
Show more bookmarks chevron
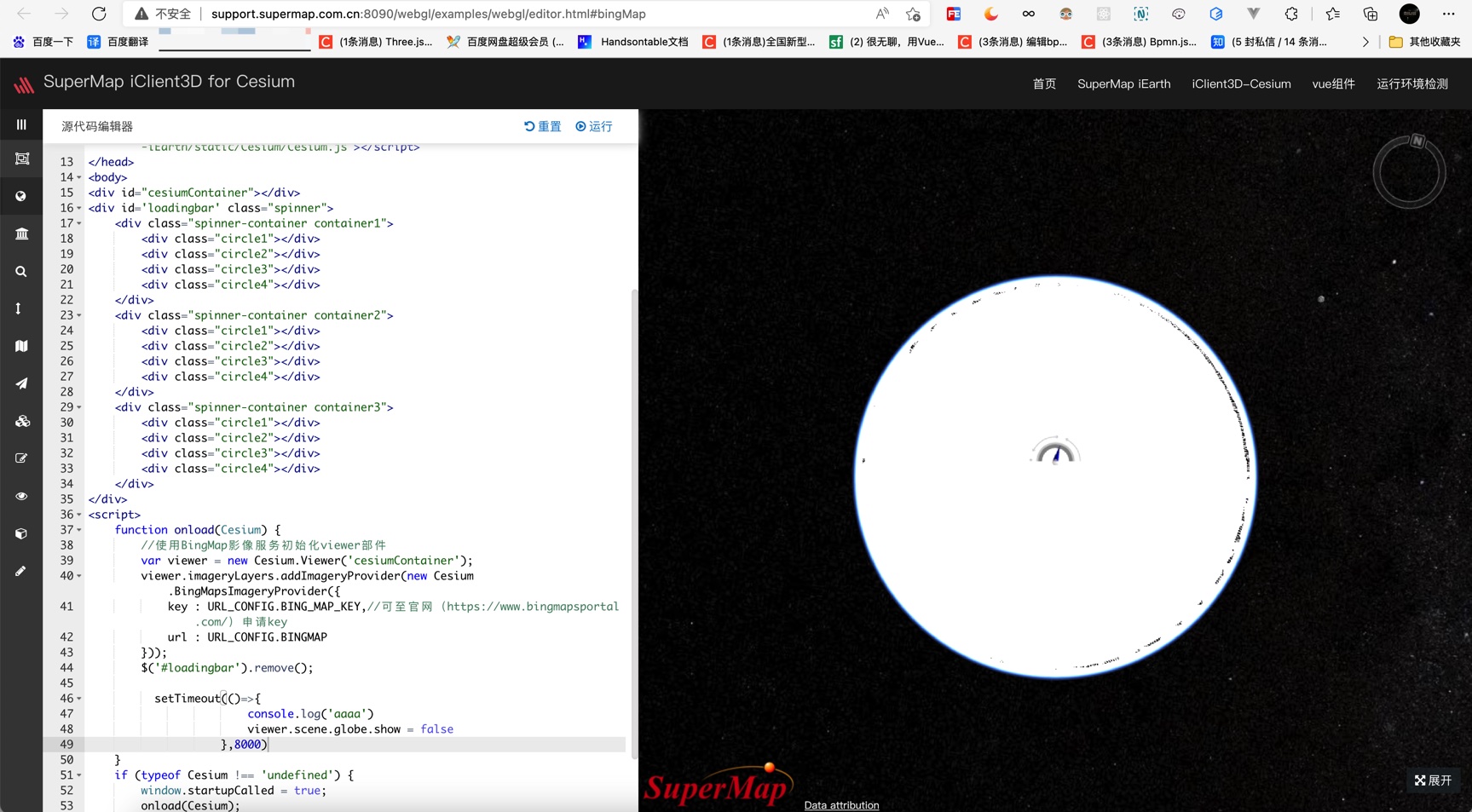(x=1365, y=41)
